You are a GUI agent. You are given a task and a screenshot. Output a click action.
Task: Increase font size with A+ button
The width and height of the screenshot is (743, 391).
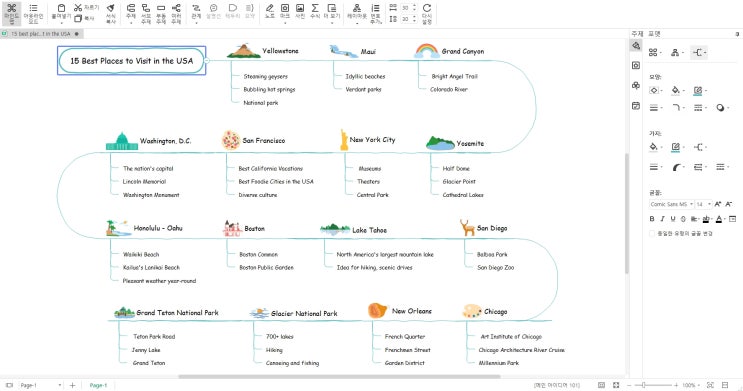coord(718,204)
